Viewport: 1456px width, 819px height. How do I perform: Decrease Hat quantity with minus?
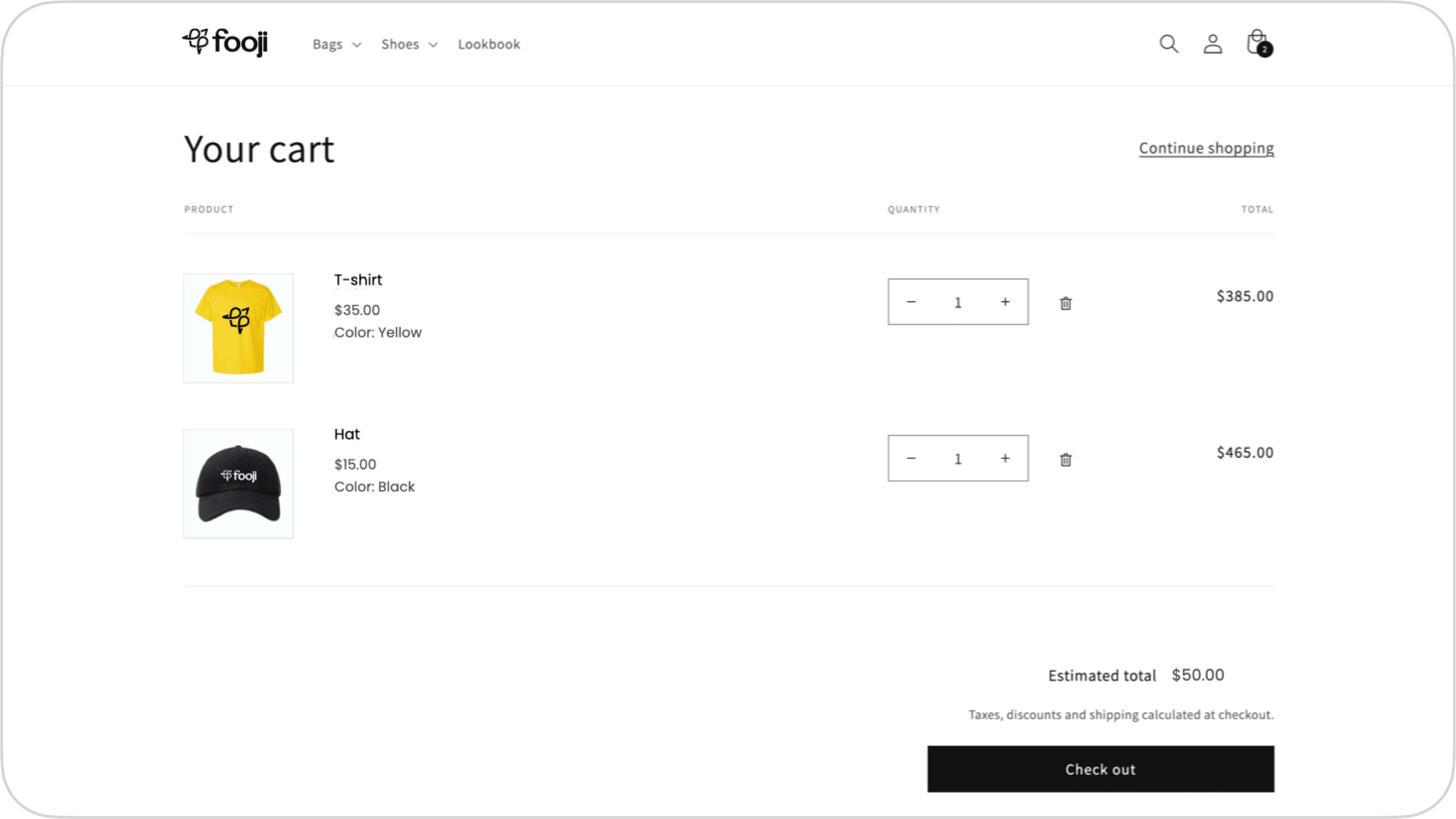click(x=911, y=458)
